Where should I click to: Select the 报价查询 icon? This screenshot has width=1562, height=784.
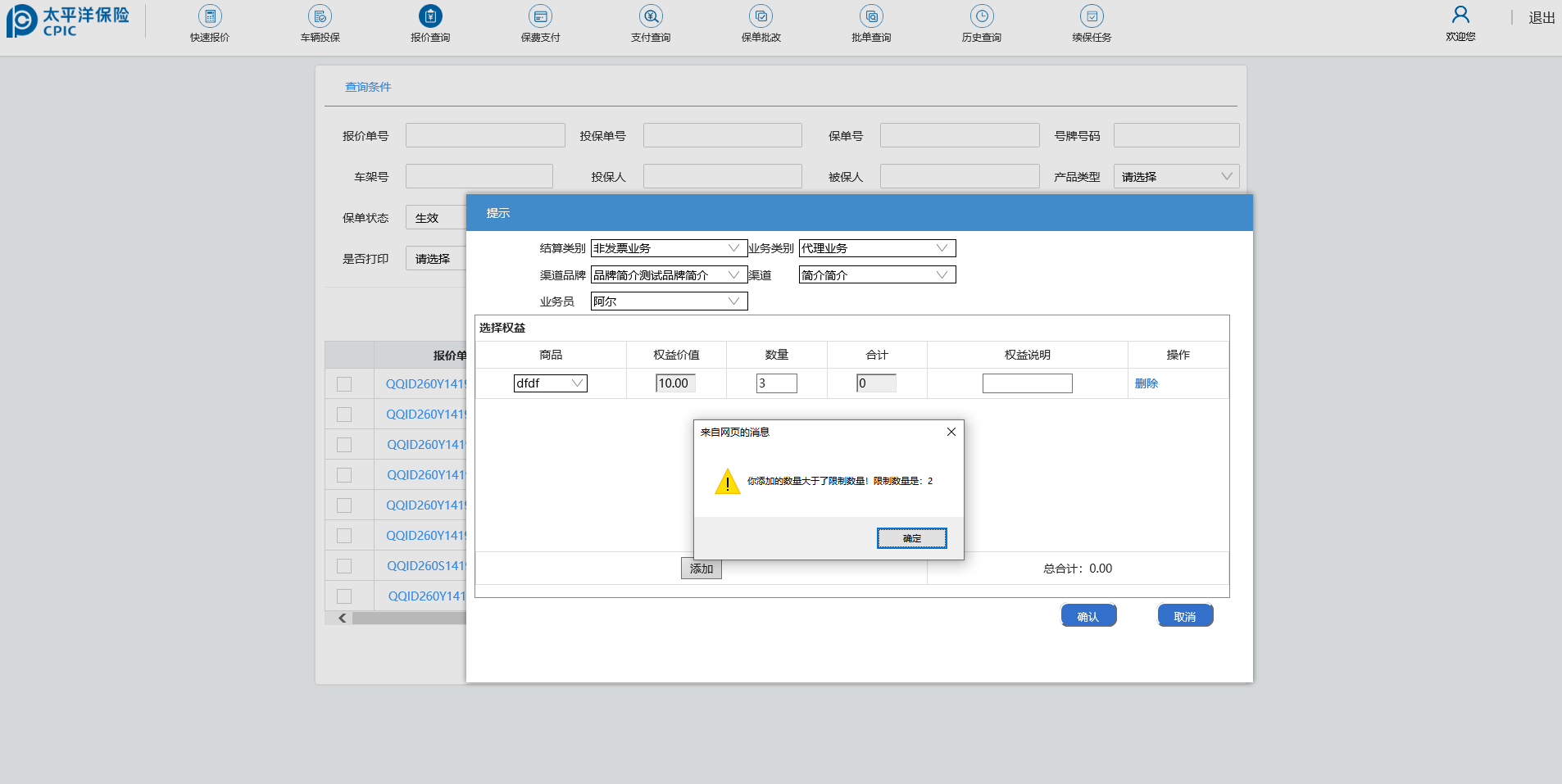pos(430,16)
